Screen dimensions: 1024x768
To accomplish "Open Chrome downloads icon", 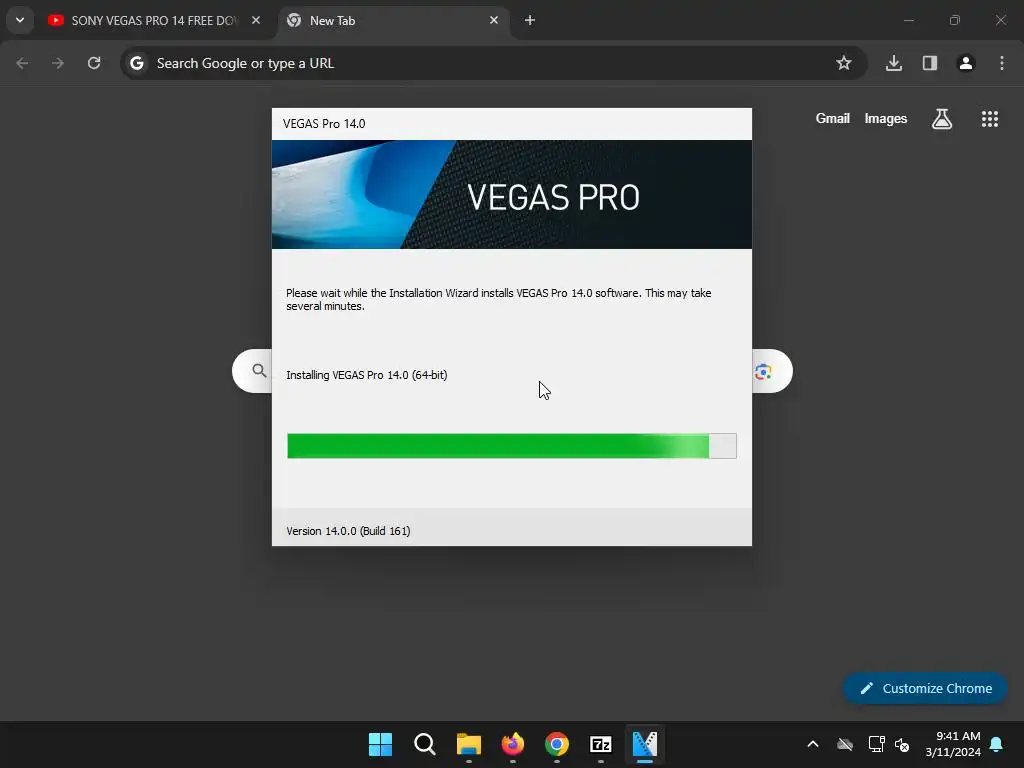I will click(894, 63).
